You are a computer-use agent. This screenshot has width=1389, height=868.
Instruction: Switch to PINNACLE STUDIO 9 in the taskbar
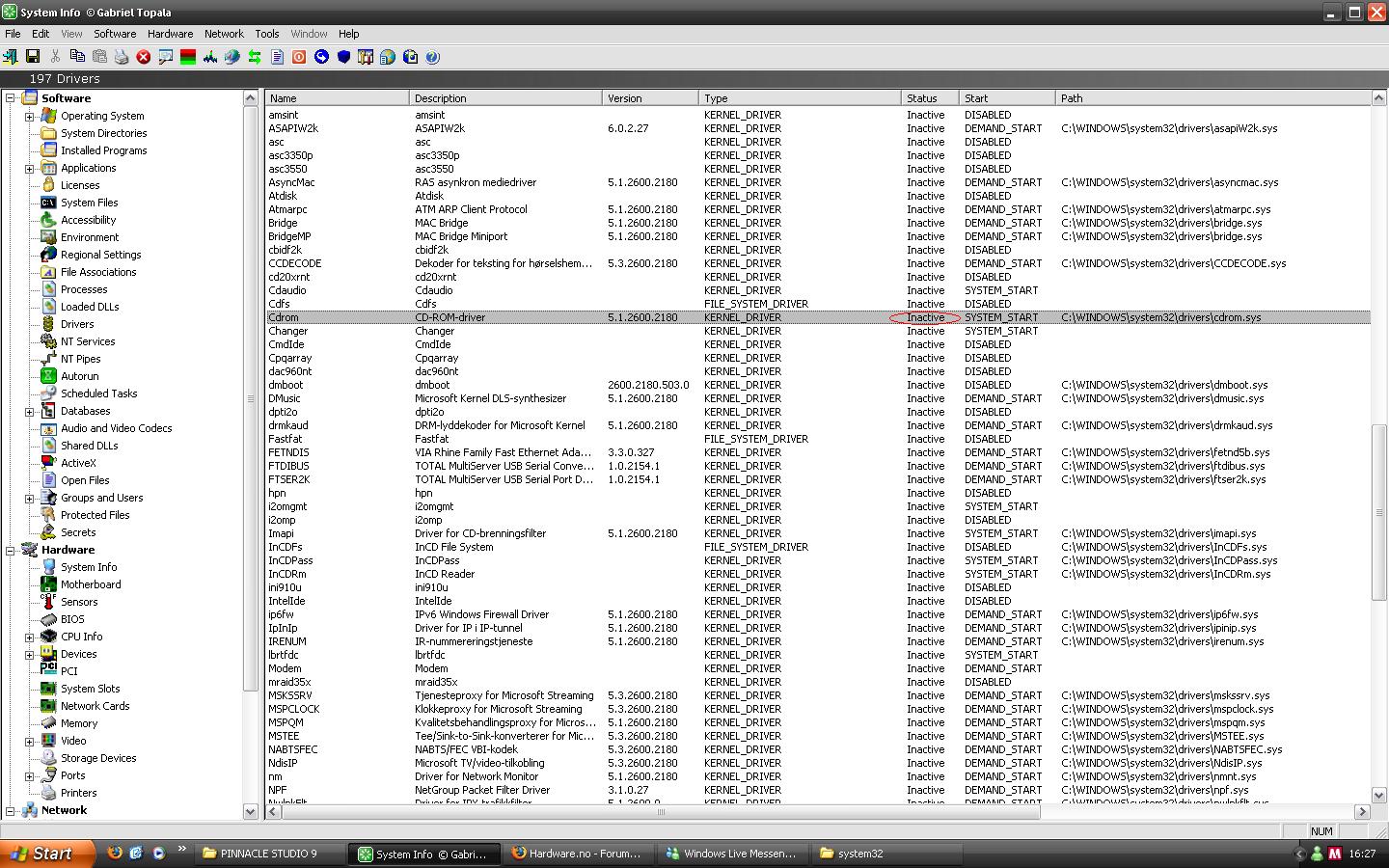270,854
